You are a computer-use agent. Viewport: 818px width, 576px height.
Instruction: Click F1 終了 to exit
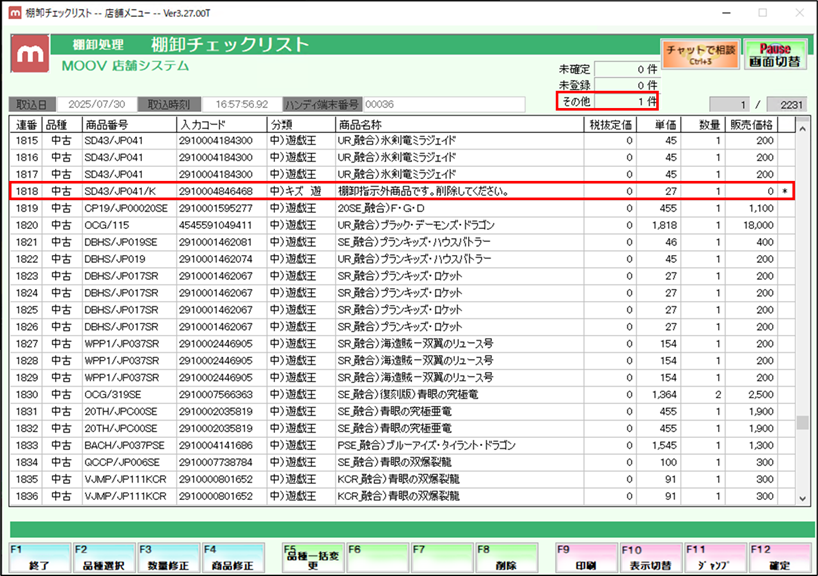pos(40,558)
